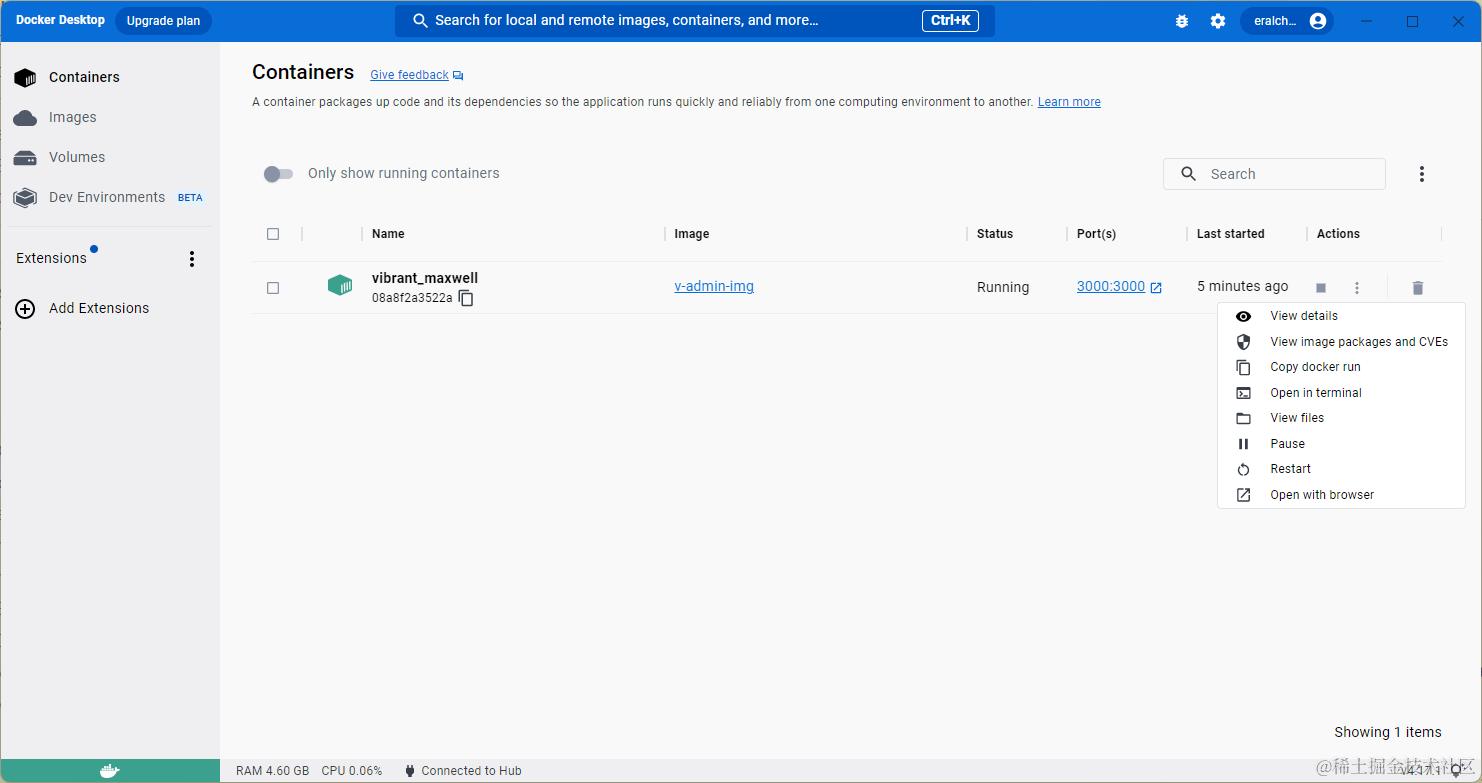Choose View image packages and CVEs
This screenshot has width=1482, height=783.
click(1341, 342)
